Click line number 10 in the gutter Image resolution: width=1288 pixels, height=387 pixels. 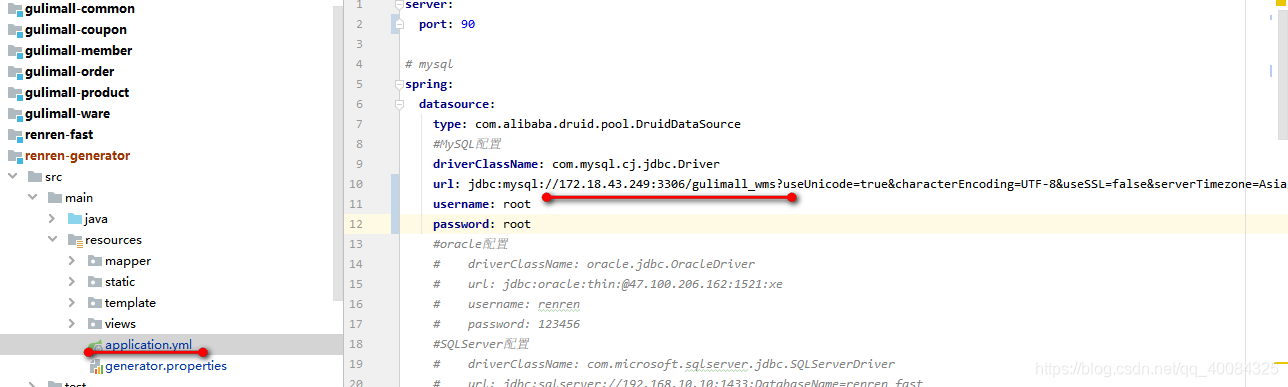click(357, 184)
